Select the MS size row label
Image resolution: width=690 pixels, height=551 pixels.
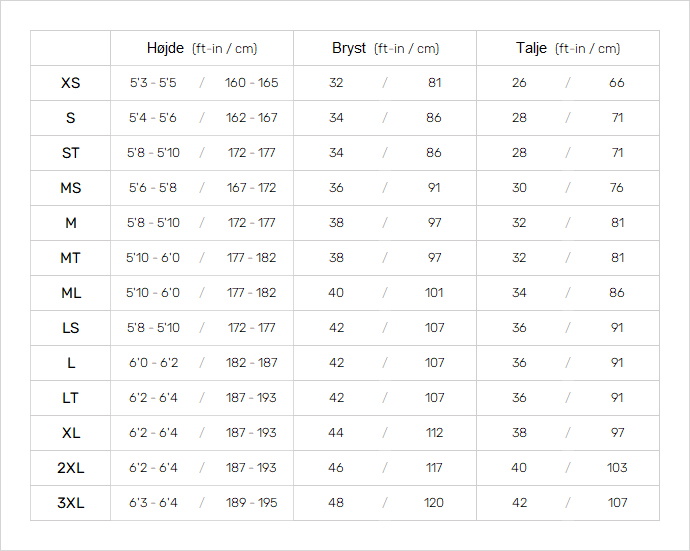(70, 188)
